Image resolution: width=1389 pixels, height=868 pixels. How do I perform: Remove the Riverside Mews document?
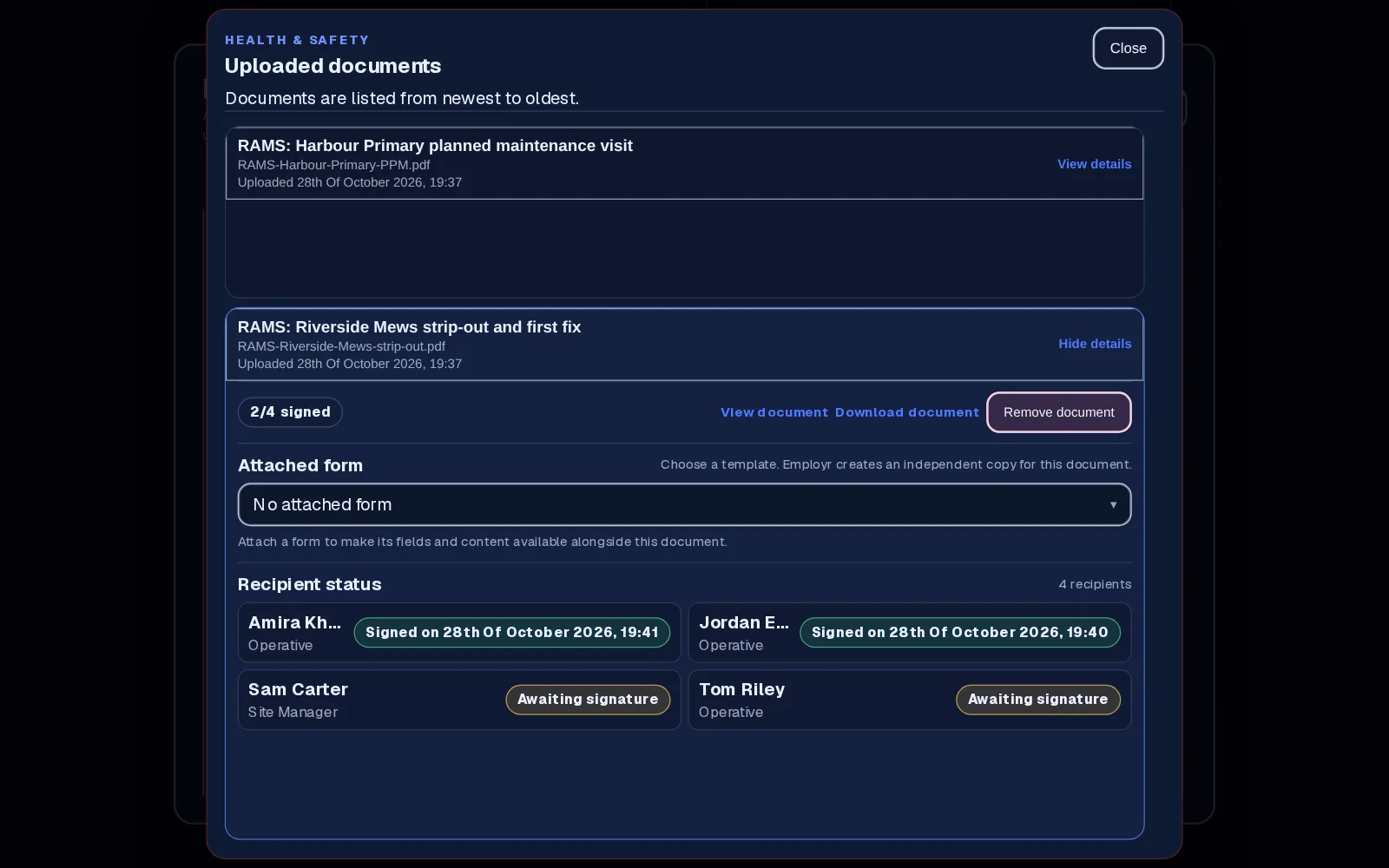[x=1059, y=412]
